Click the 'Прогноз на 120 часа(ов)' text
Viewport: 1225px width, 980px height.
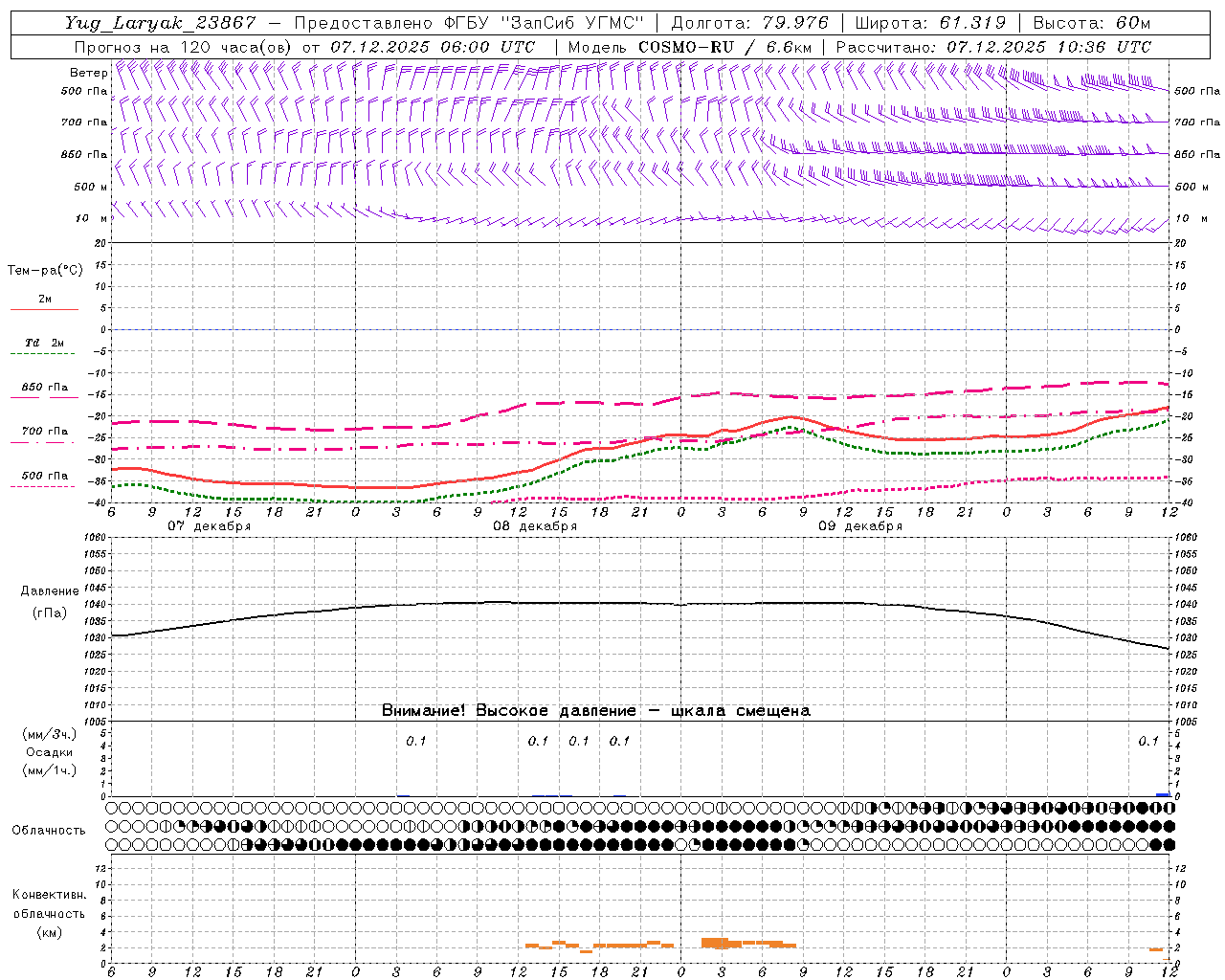(184, 47)
